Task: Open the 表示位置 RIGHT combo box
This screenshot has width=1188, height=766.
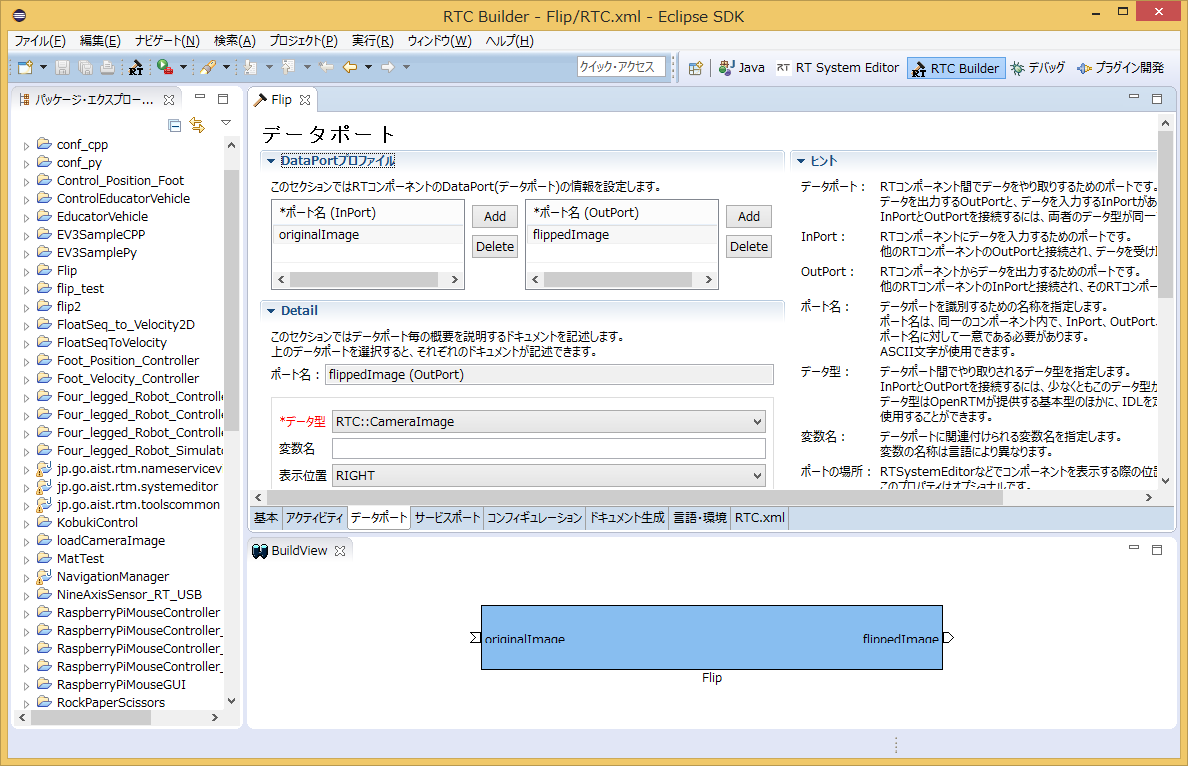Action: [x=549, y=475]
